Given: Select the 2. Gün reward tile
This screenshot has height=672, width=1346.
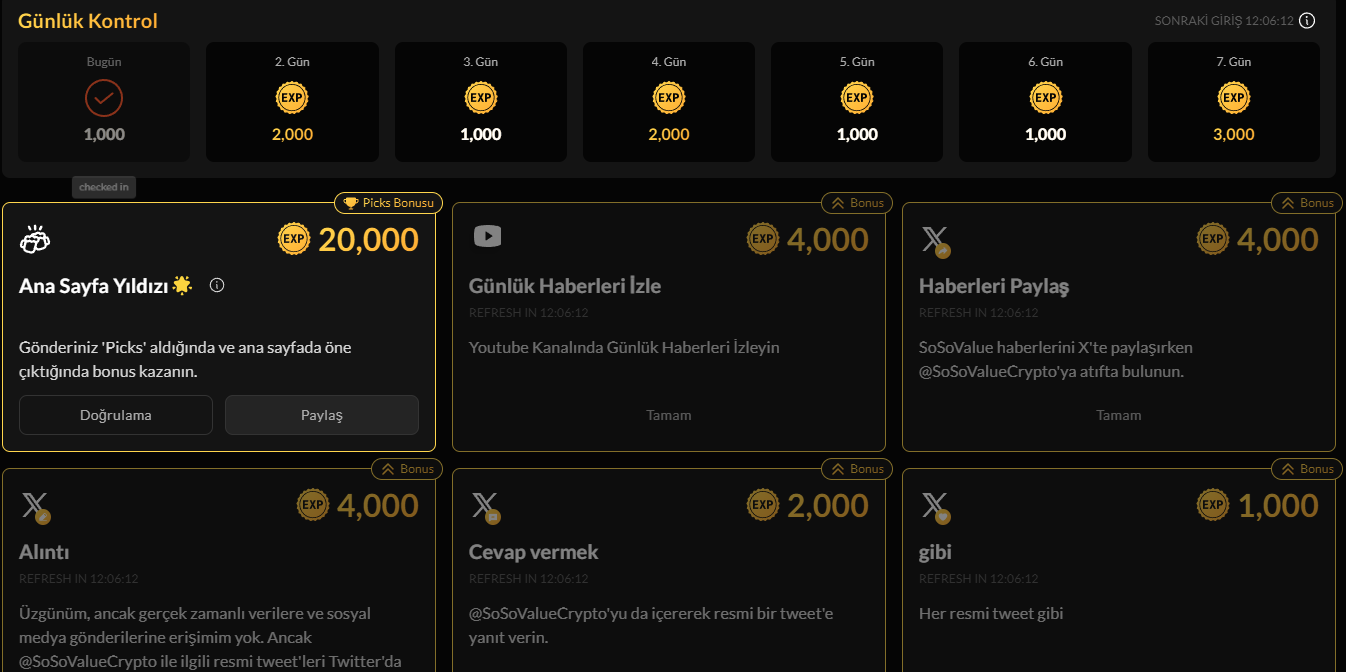Looking at the screenshot, I should click(292, 102).
